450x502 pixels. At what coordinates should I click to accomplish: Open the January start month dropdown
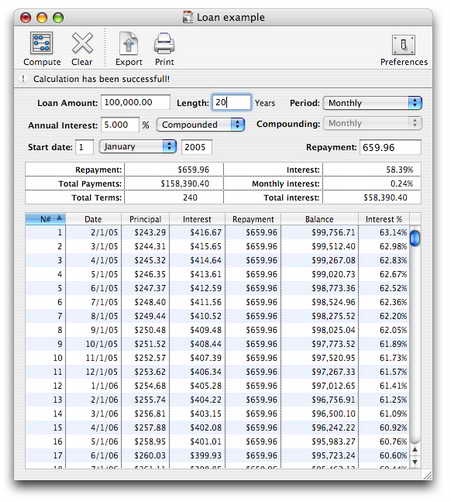click(x=138, y=147)
